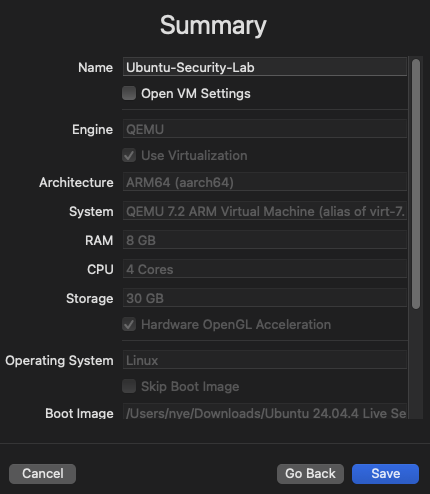Click the CPU field showing 4 Cores
The height and width of the screenshot is (494, 430).
coord(265,269)
